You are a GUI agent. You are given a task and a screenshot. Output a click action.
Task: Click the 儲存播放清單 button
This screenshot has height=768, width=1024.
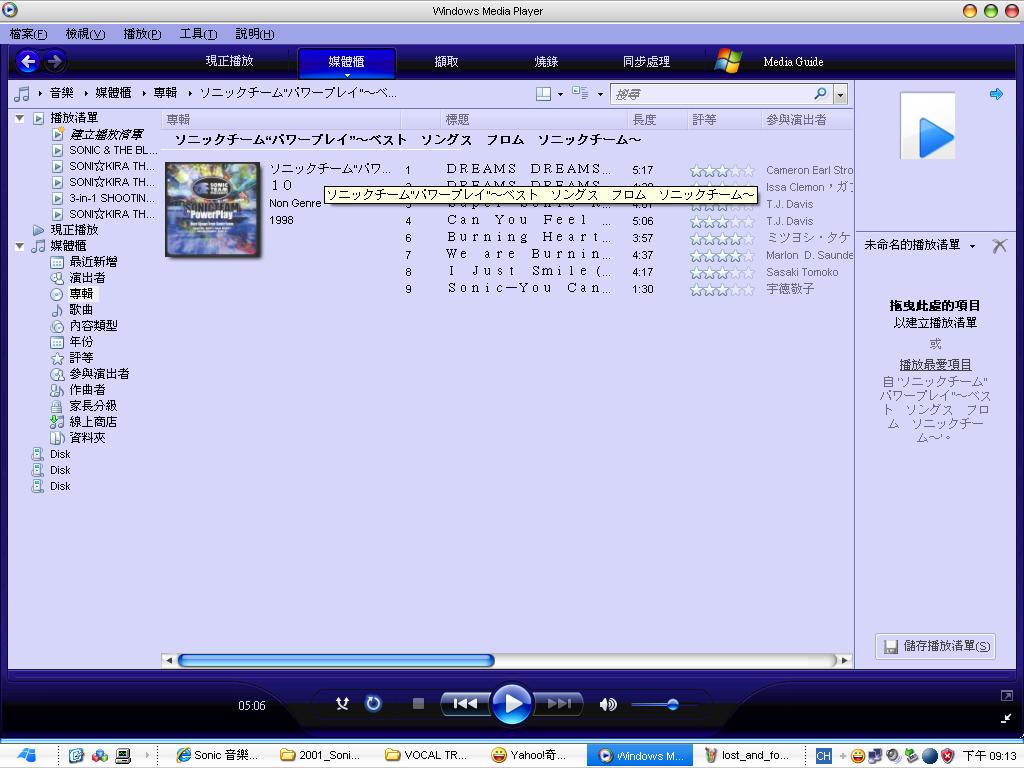coord(937,645)
